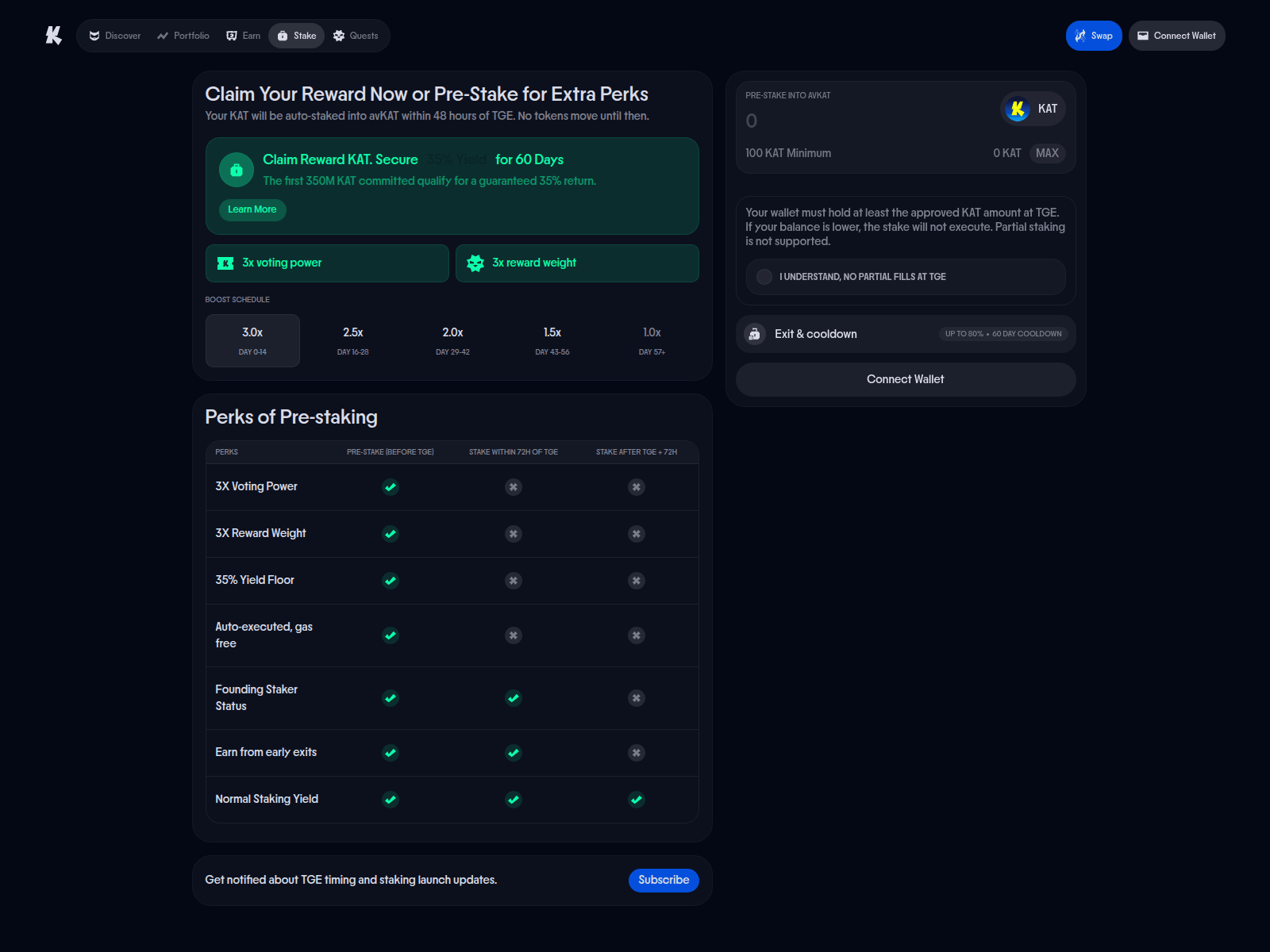This screenshot has height=952, width=1270.
Task: Click the 3x voting power ticket icon
Action: click(x=225, y=263)
